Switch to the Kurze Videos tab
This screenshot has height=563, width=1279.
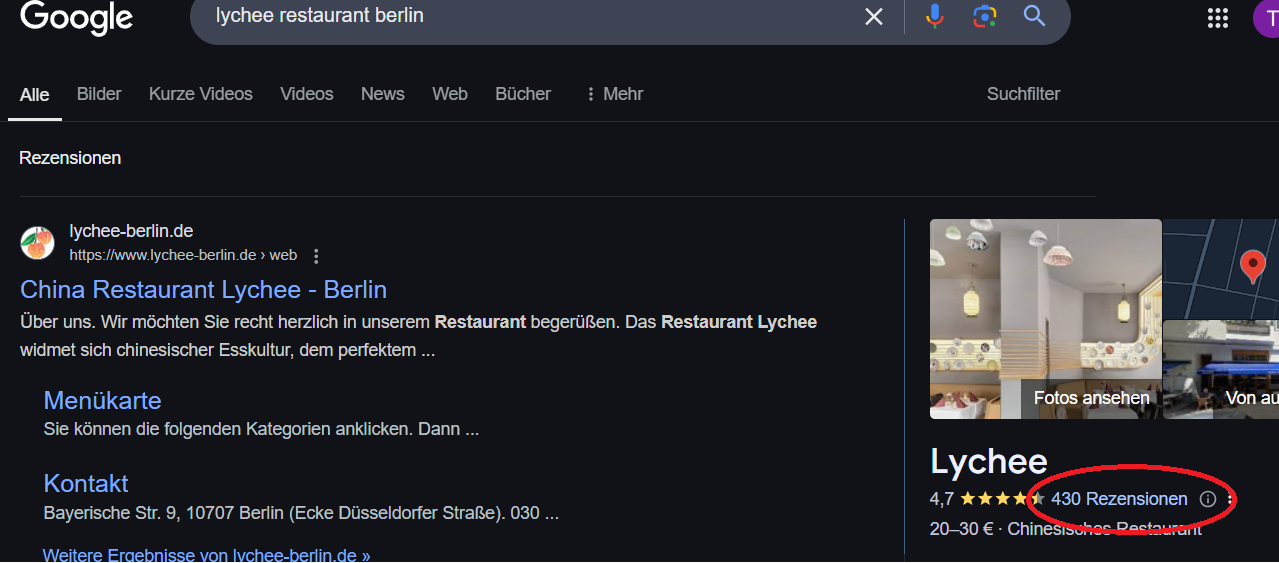pyautogui.click(x=201, y=94)
